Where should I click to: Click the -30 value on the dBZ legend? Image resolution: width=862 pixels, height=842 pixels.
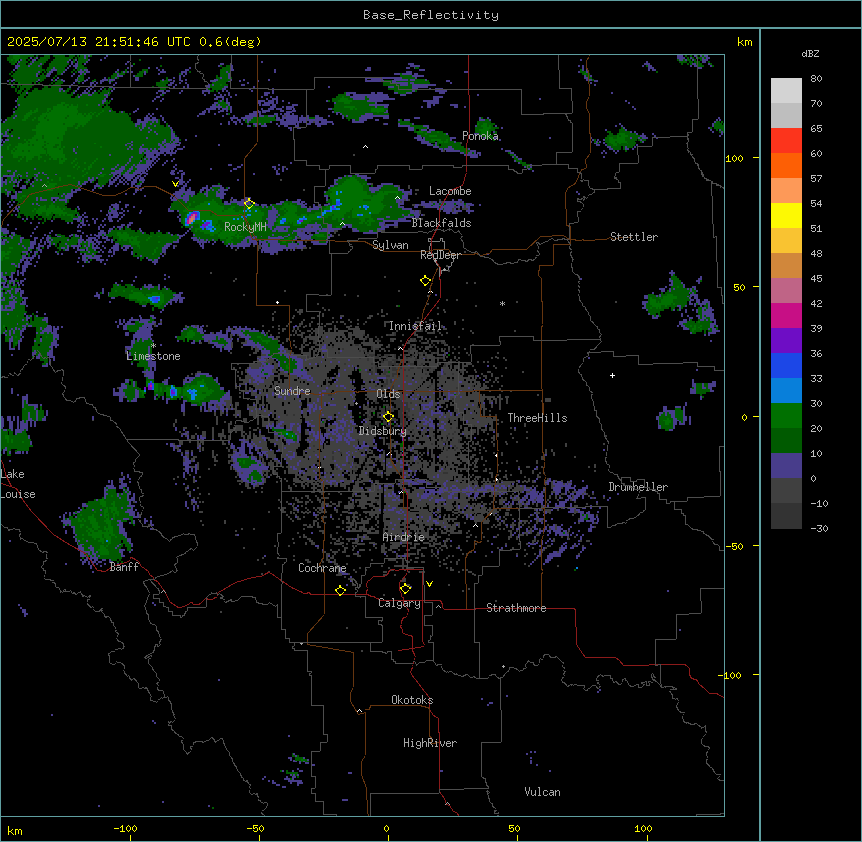click(819, 528)
